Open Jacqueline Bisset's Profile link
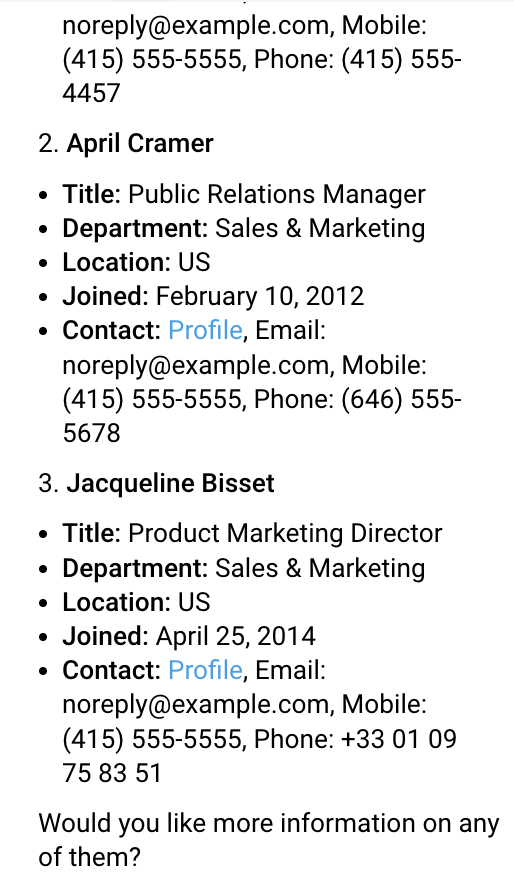514x876 pixels. click(x=205, y=670)
